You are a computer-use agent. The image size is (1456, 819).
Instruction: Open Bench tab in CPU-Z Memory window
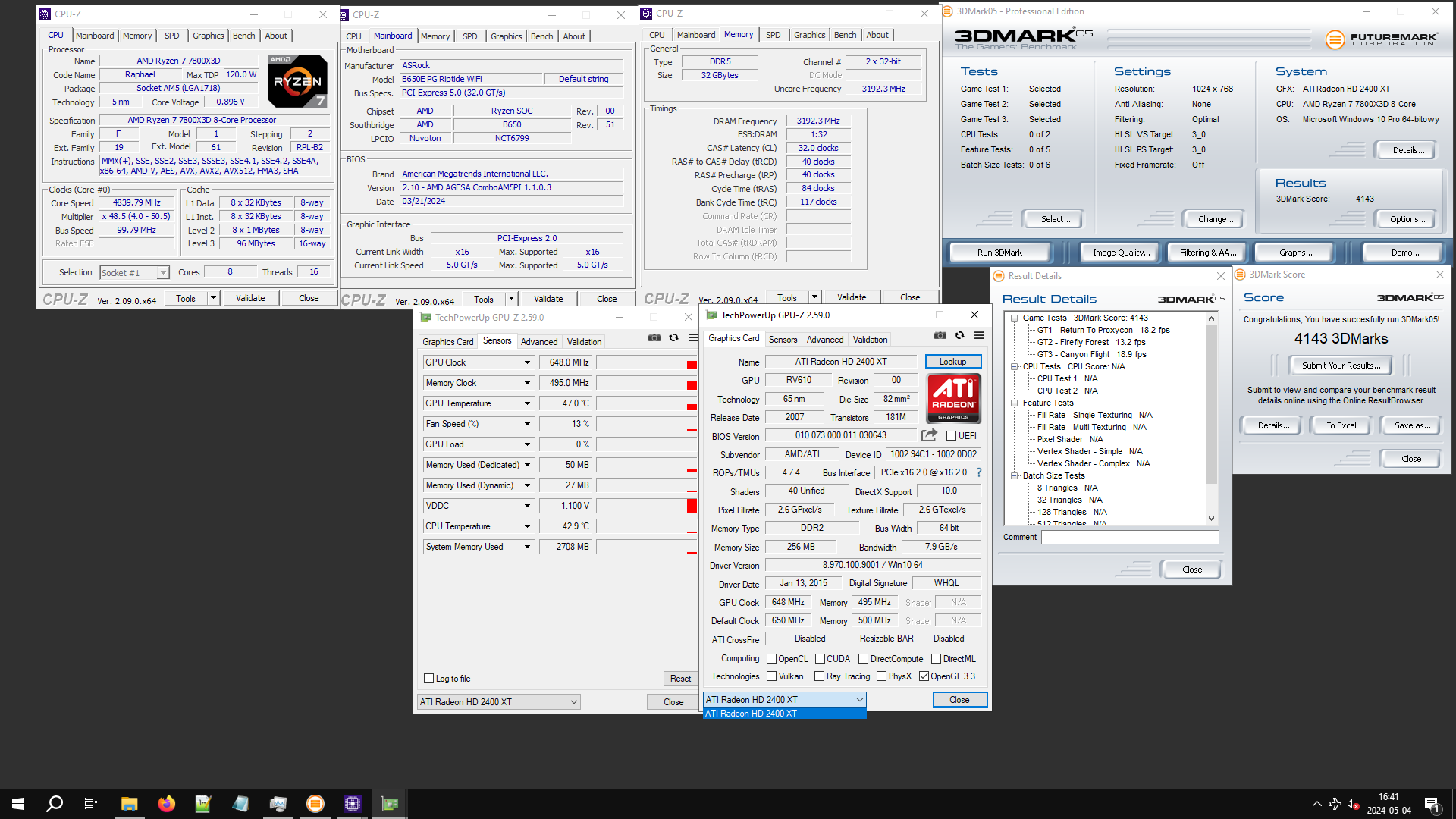click(x=845, y=35)
